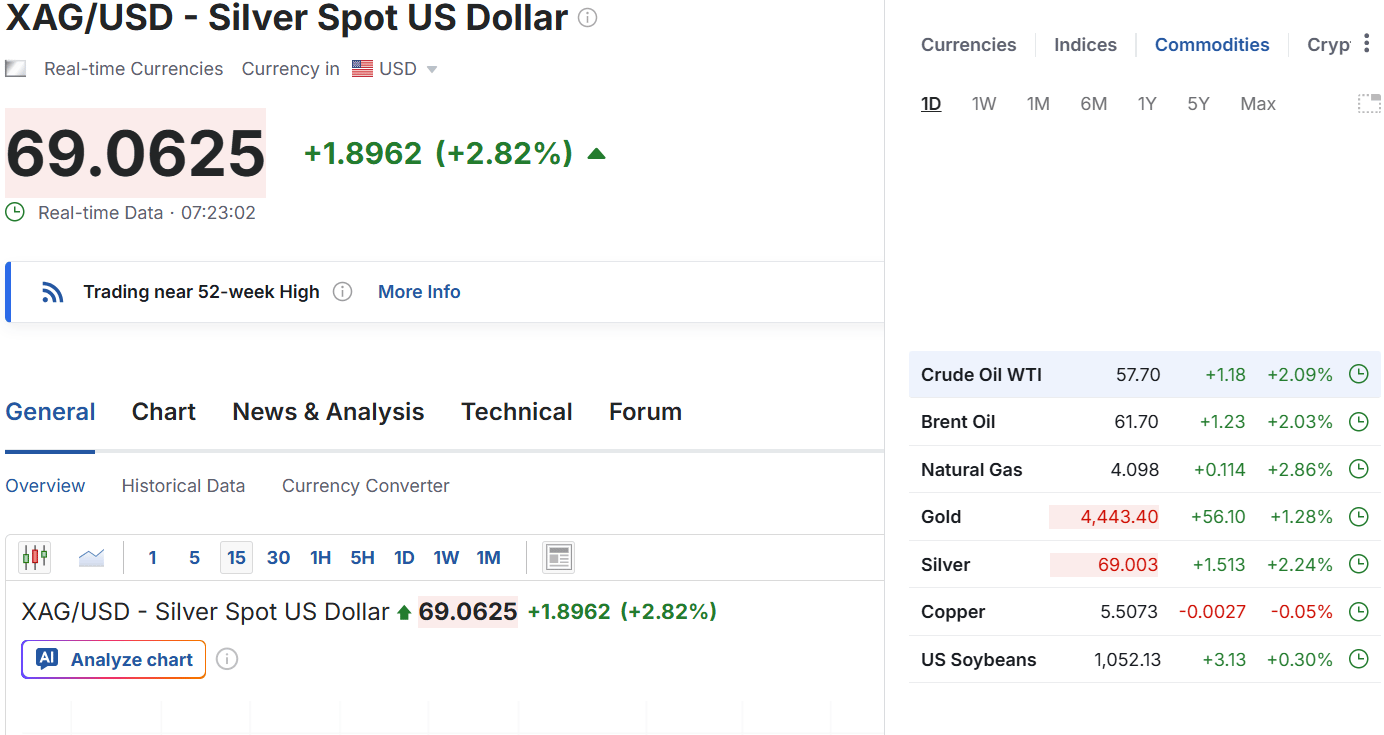
Task: Switch to the News & Analysis tab
Action: [x=328, y=412]
